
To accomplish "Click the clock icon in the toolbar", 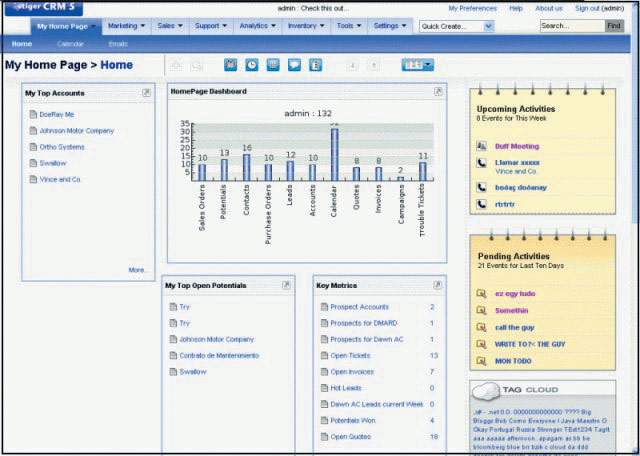I will (252, 65).
